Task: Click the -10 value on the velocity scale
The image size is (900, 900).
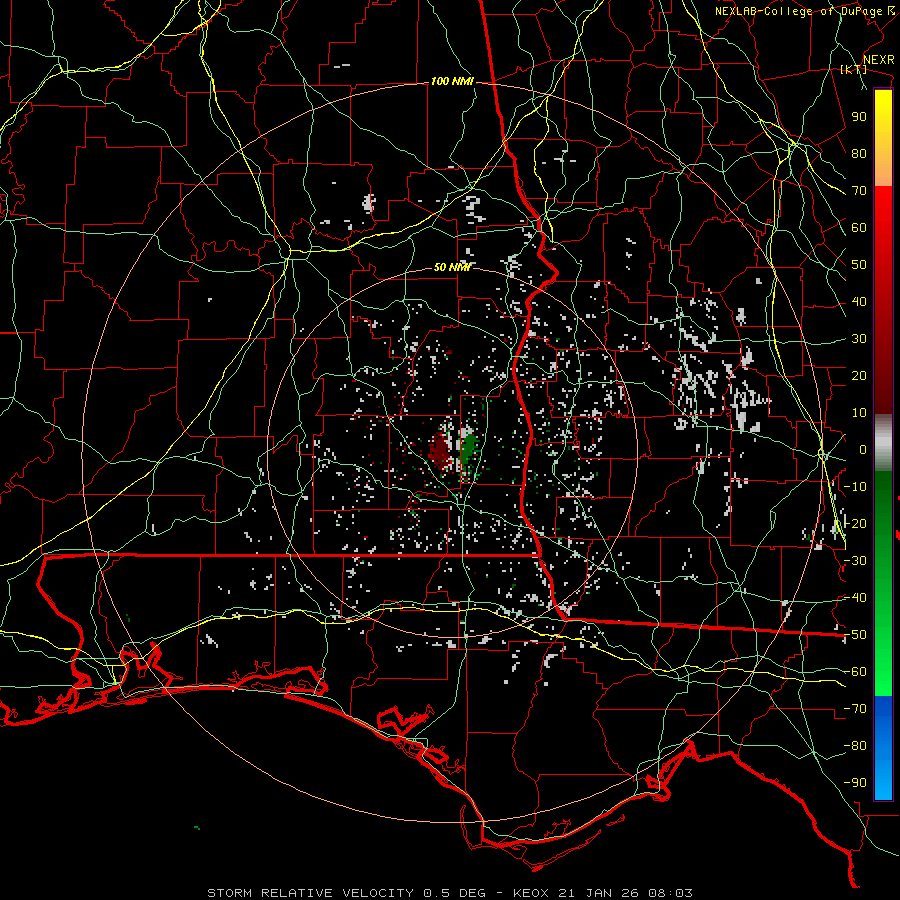Action: [855, 487]
